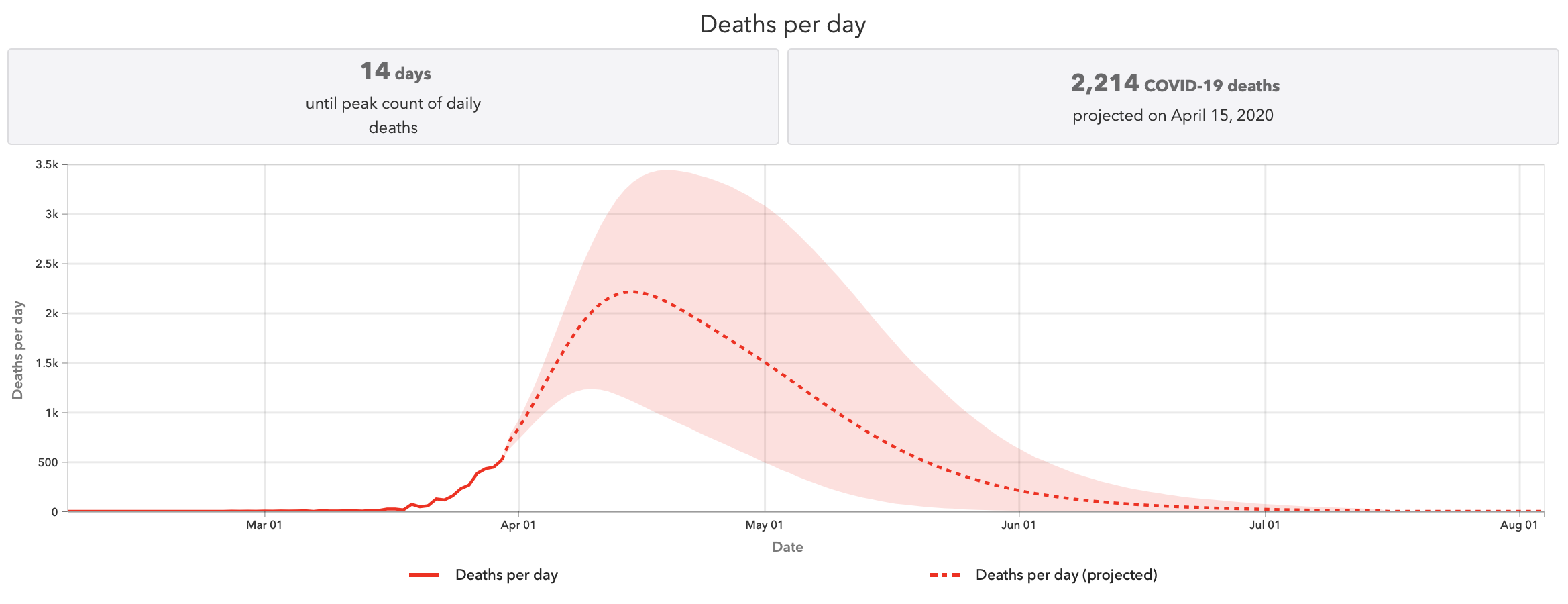Click the "Jun 01" x-axis label
The width and height of the screenshot is (1568, 604).
point(1018,525)
